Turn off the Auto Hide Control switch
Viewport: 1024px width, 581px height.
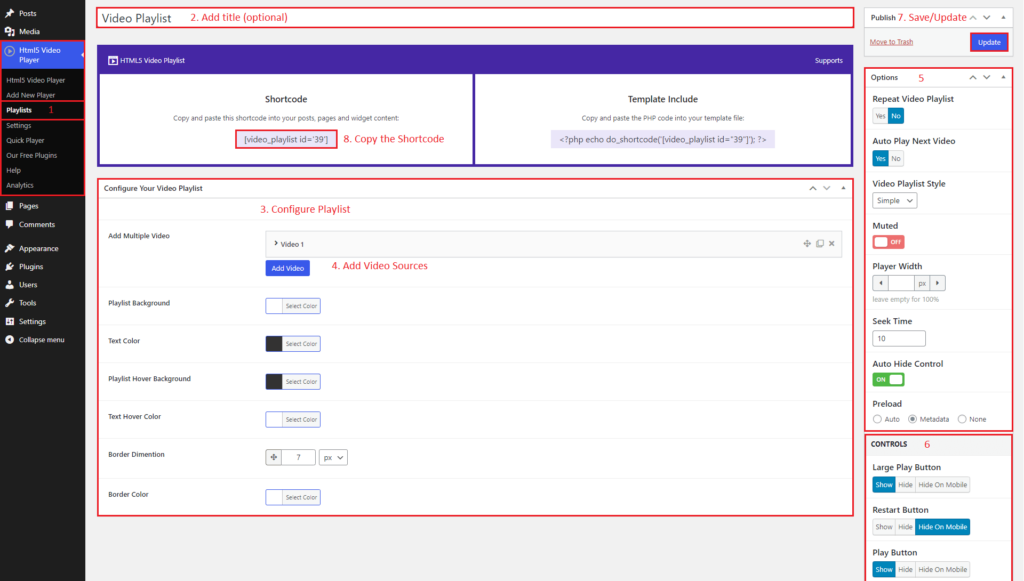tap(888, 380)
